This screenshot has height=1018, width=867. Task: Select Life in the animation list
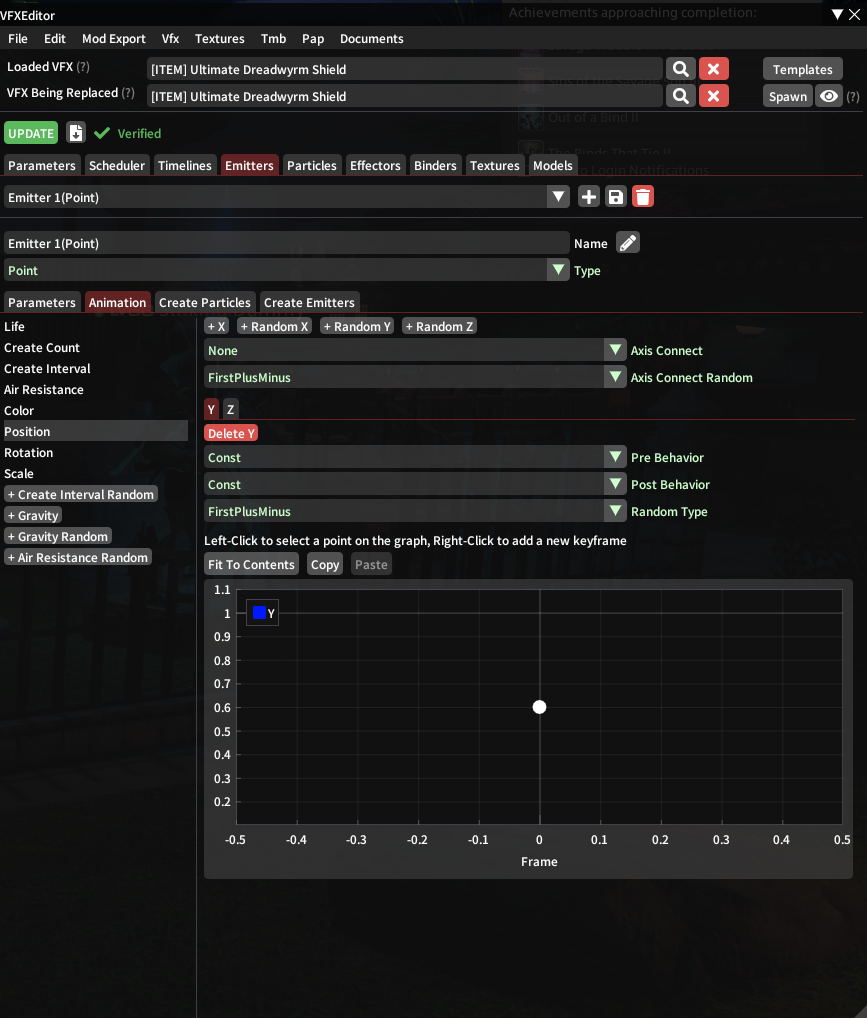point(95,326)
